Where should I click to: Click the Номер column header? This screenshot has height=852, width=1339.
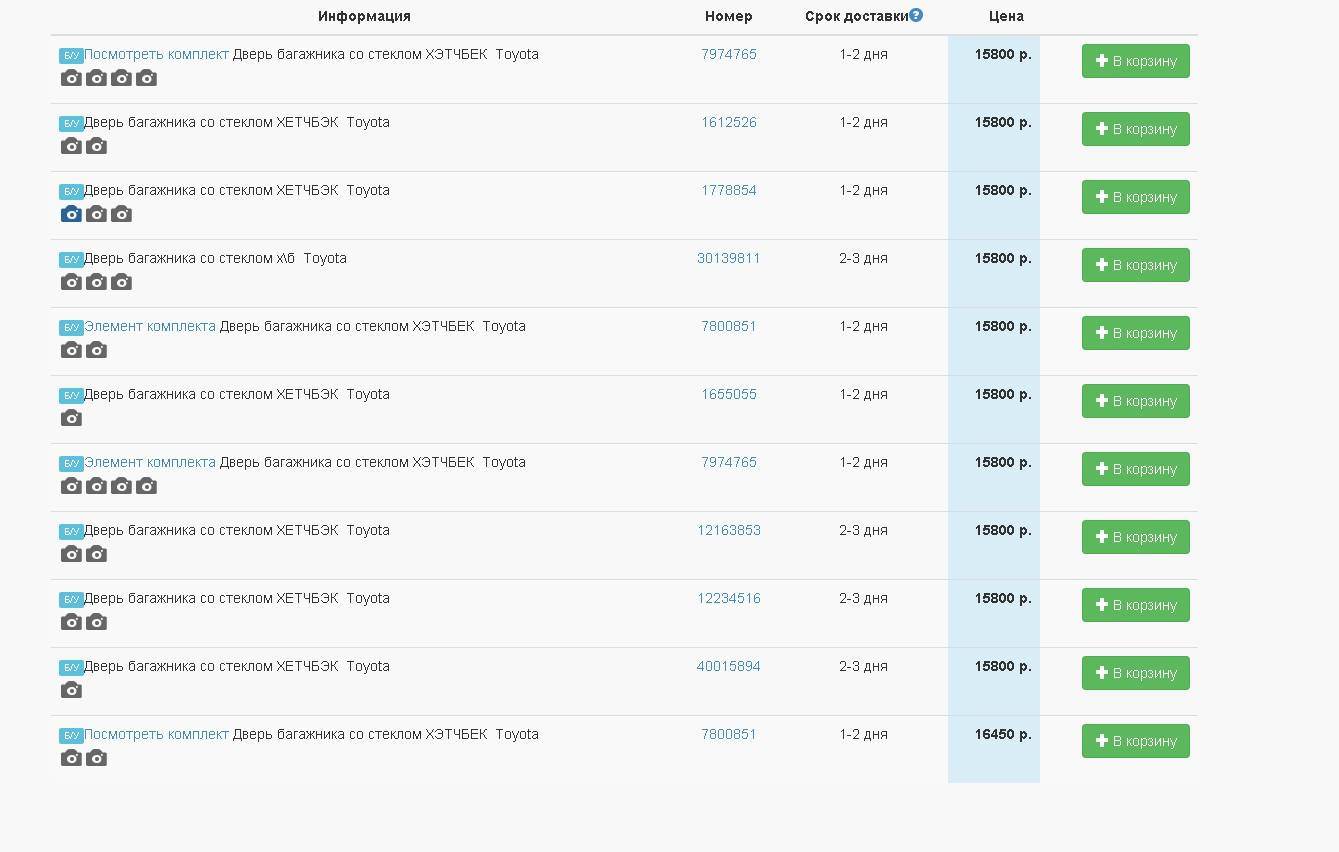(x=728, y=16)
